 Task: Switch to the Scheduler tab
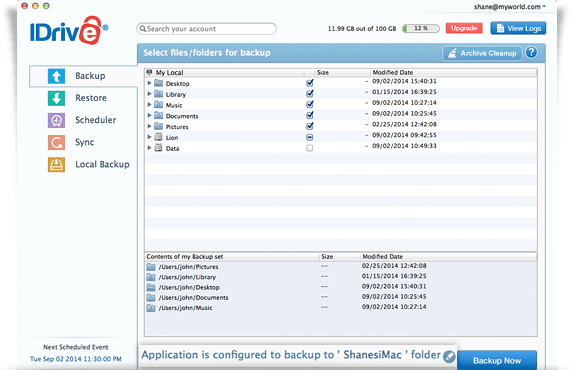pos(83,120)
